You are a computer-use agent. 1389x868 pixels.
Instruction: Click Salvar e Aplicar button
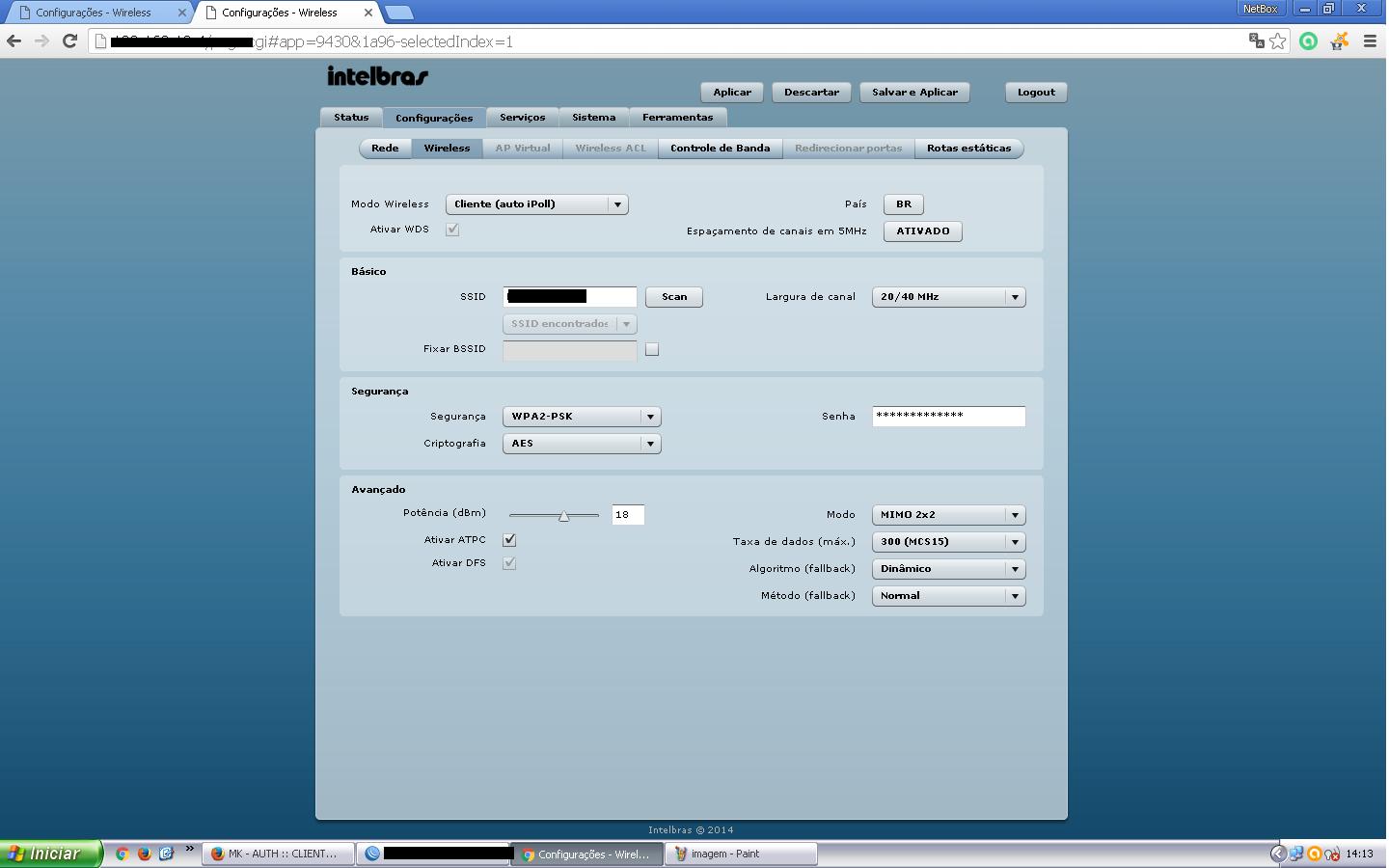point(914,93)
